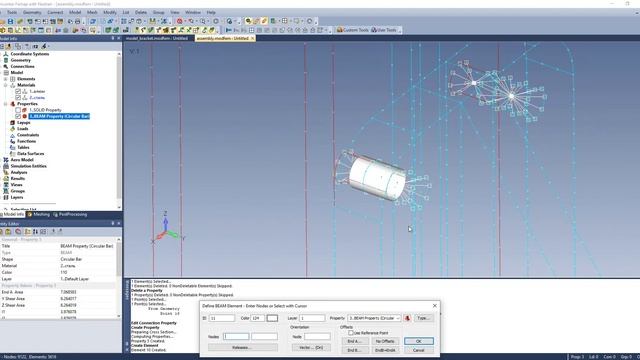Click the Aero Model icon

pyautogui.click(x=6, y=160)
